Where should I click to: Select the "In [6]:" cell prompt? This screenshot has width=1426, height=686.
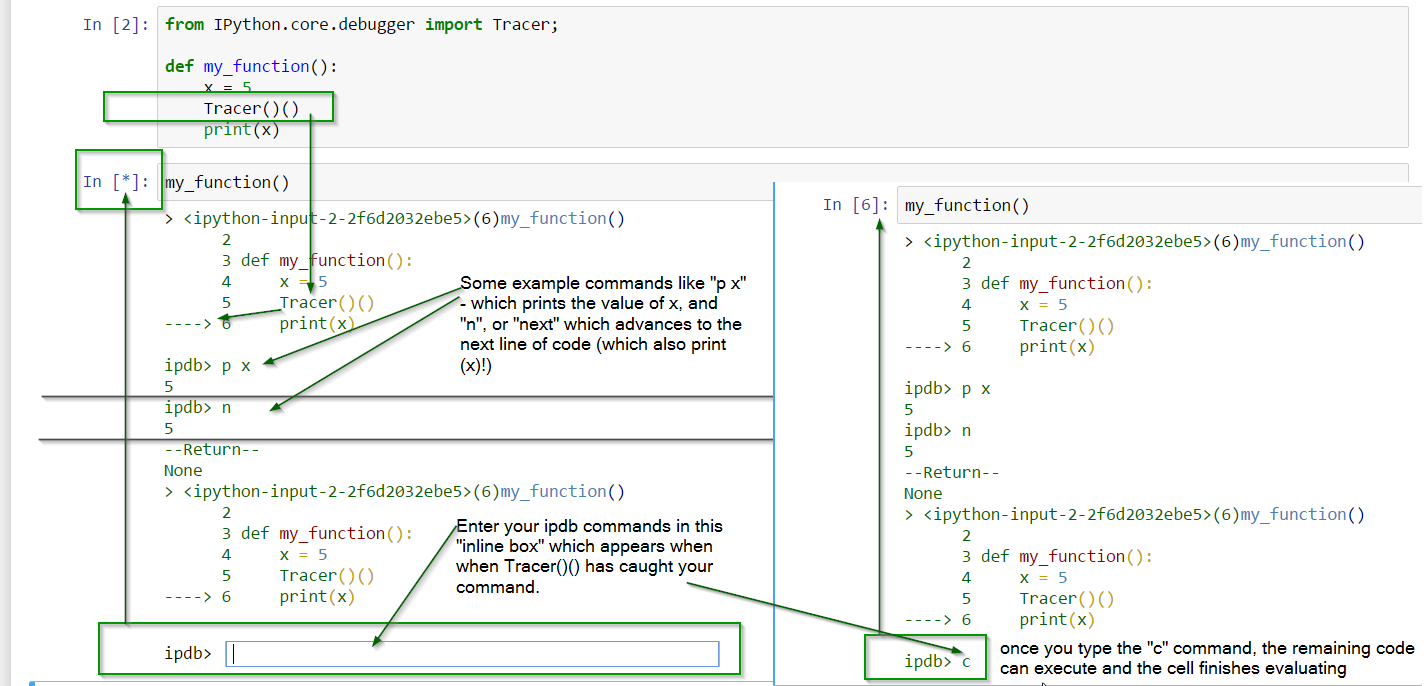click(x=856, y=204)
